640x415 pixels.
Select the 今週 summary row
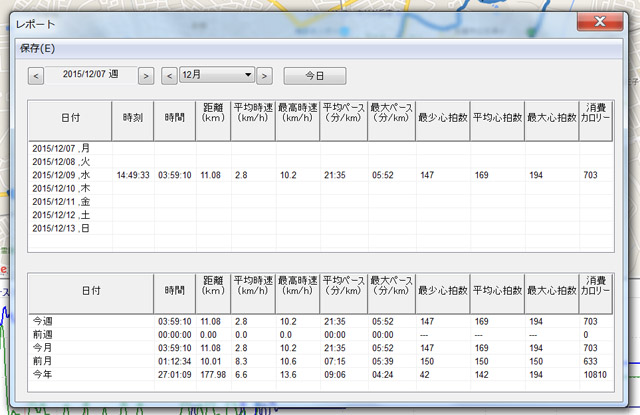[x=44, y=321]
